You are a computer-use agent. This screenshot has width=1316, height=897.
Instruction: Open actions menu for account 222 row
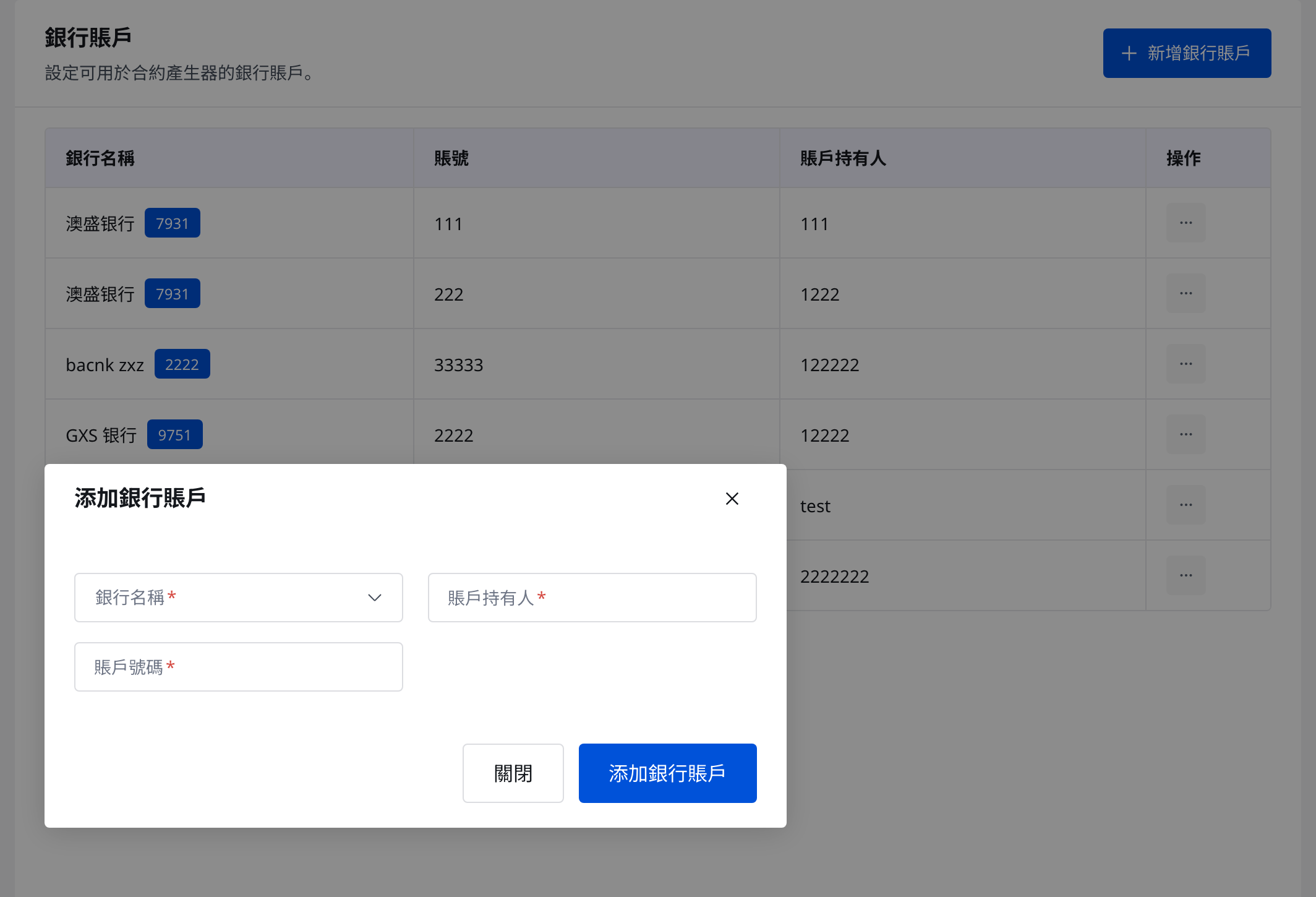pos(1186,293)
